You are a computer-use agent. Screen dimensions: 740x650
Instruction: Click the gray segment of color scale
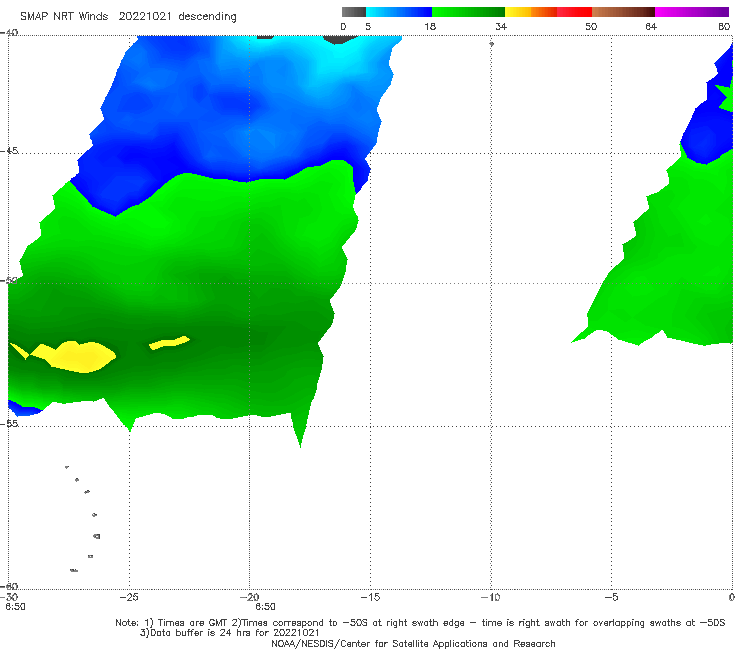point(353,12)
